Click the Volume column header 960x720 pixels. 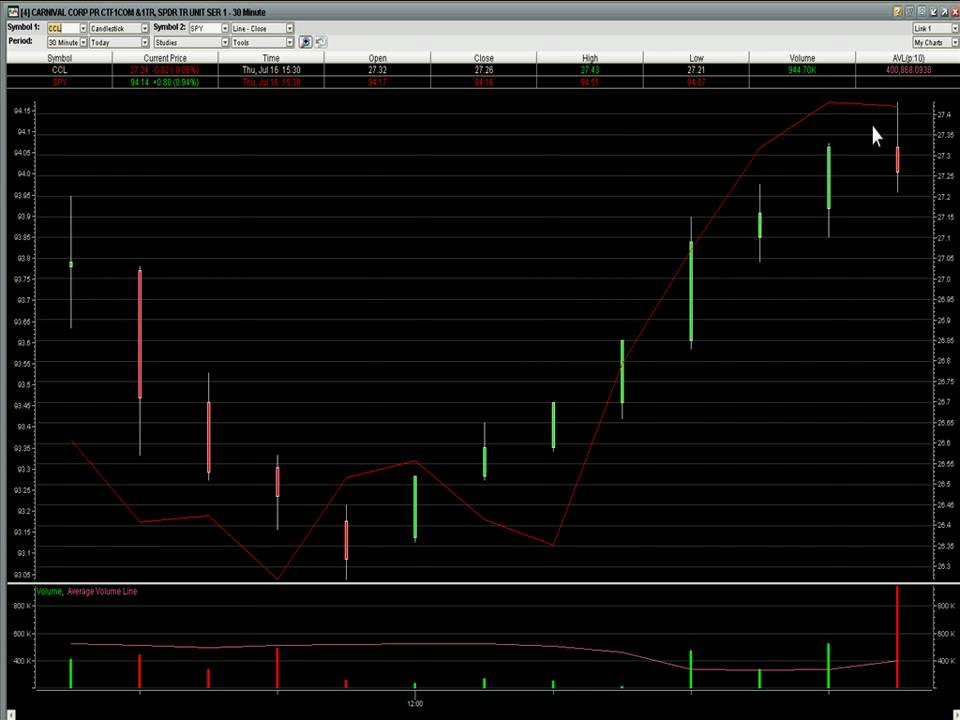[x=802, y=58]
